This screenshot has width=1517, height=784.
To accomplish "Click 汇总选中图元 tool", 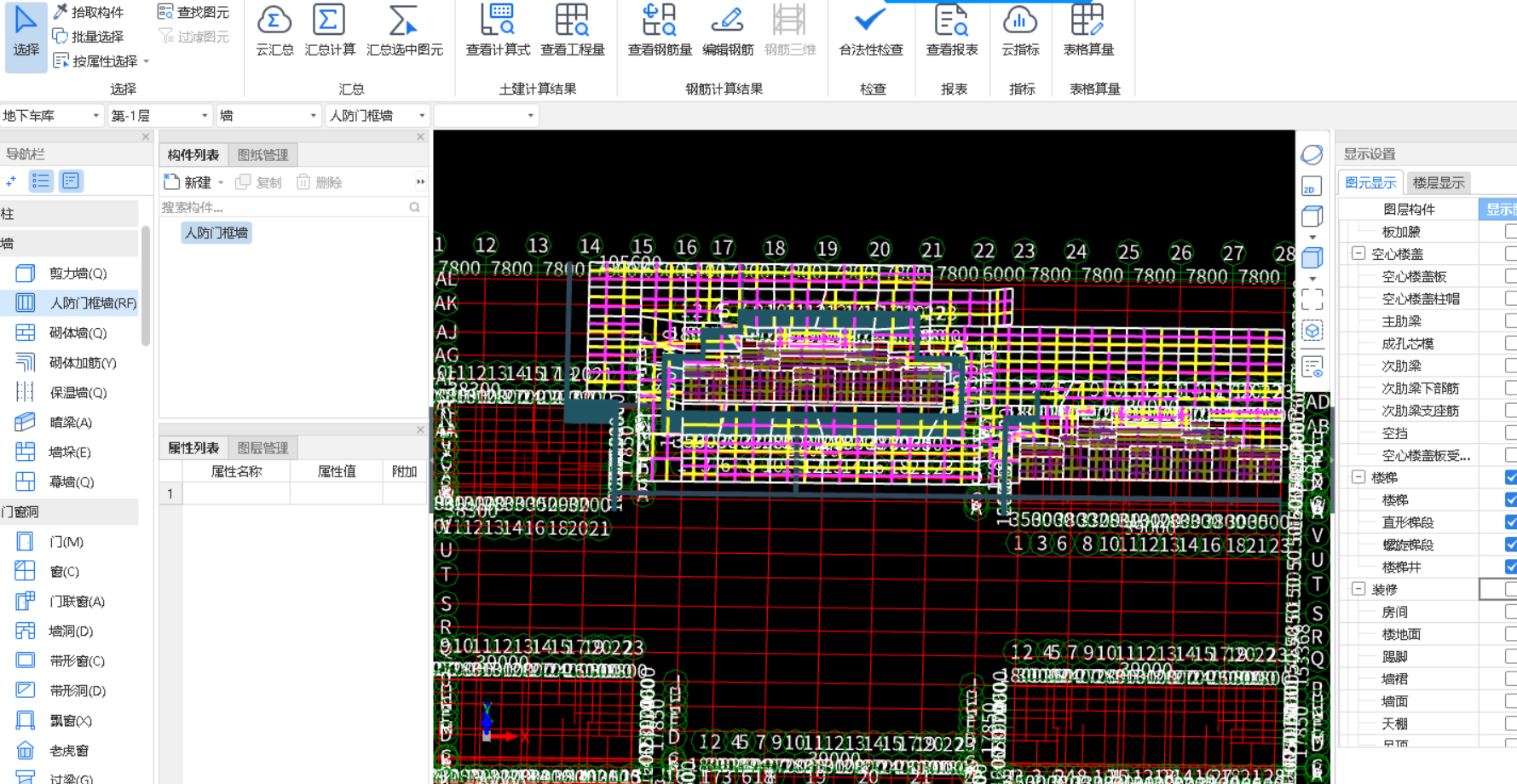I will pos(405,32).
